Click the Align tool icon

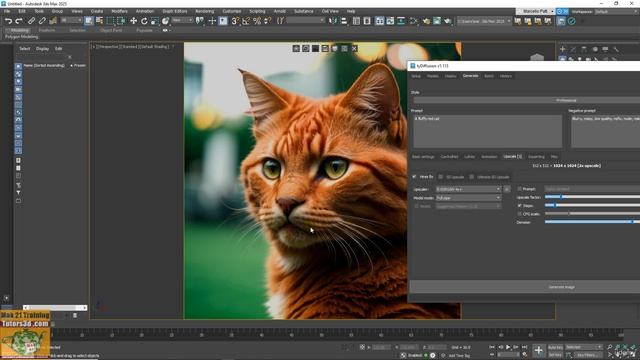click(344, 21)
